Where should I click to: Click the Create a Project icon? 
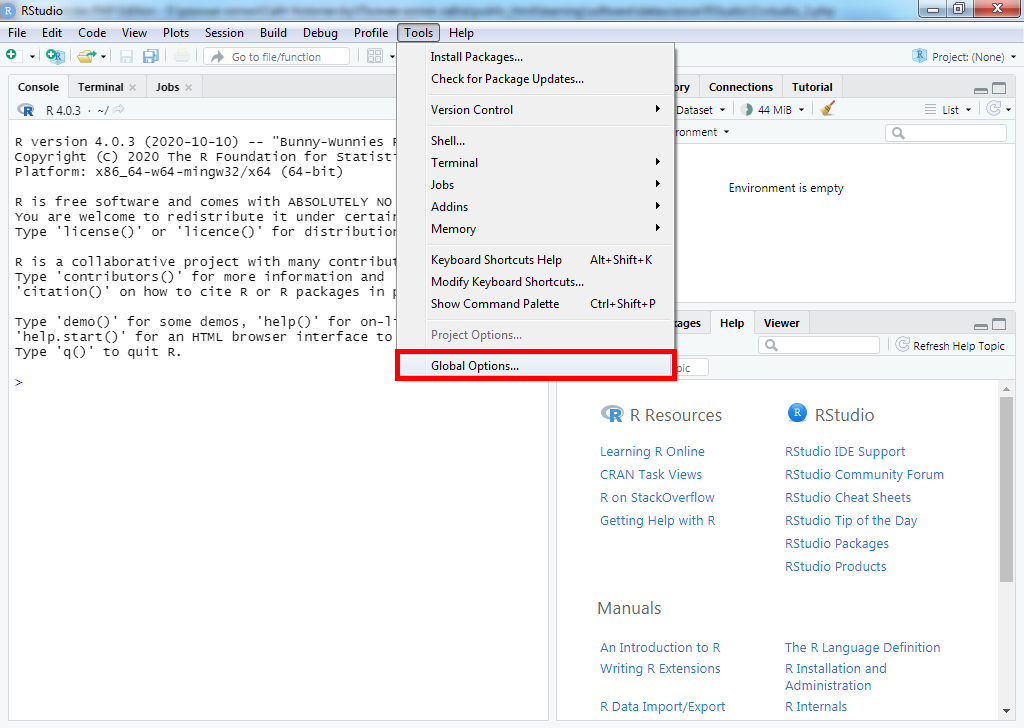tap(54, 57)
